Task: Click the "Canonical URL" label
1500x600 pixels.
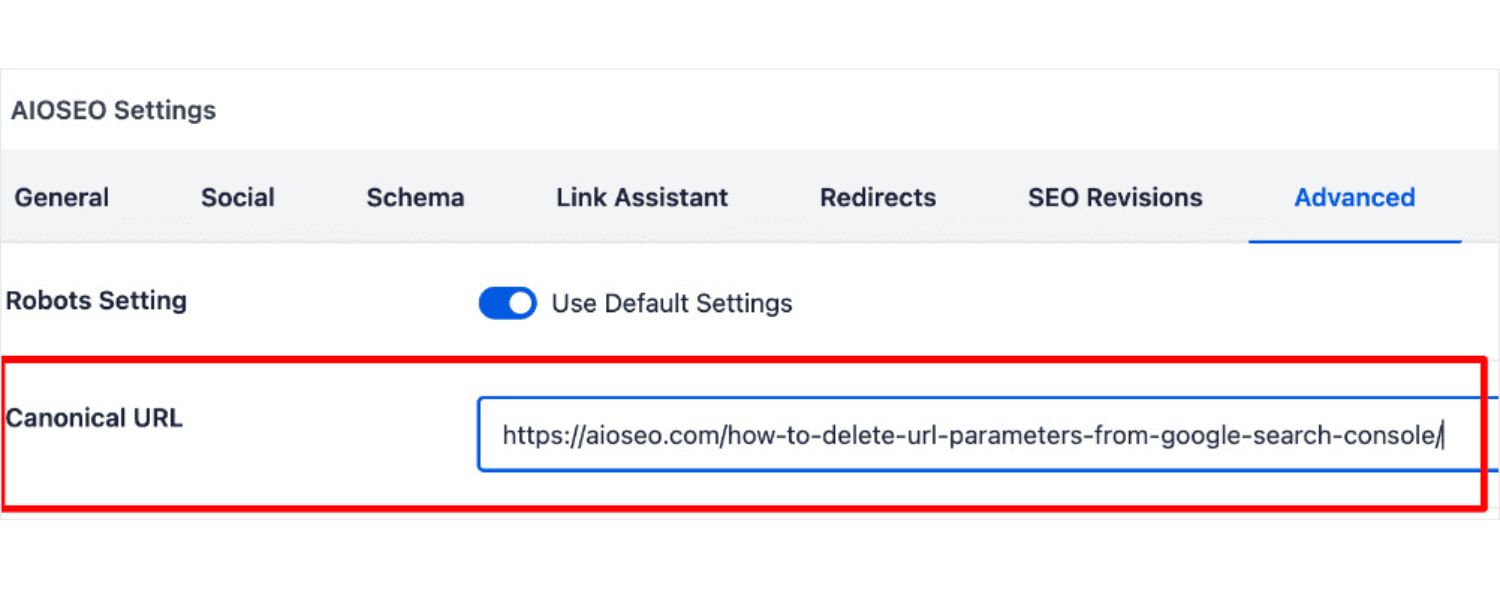Action: coord(95,418)
